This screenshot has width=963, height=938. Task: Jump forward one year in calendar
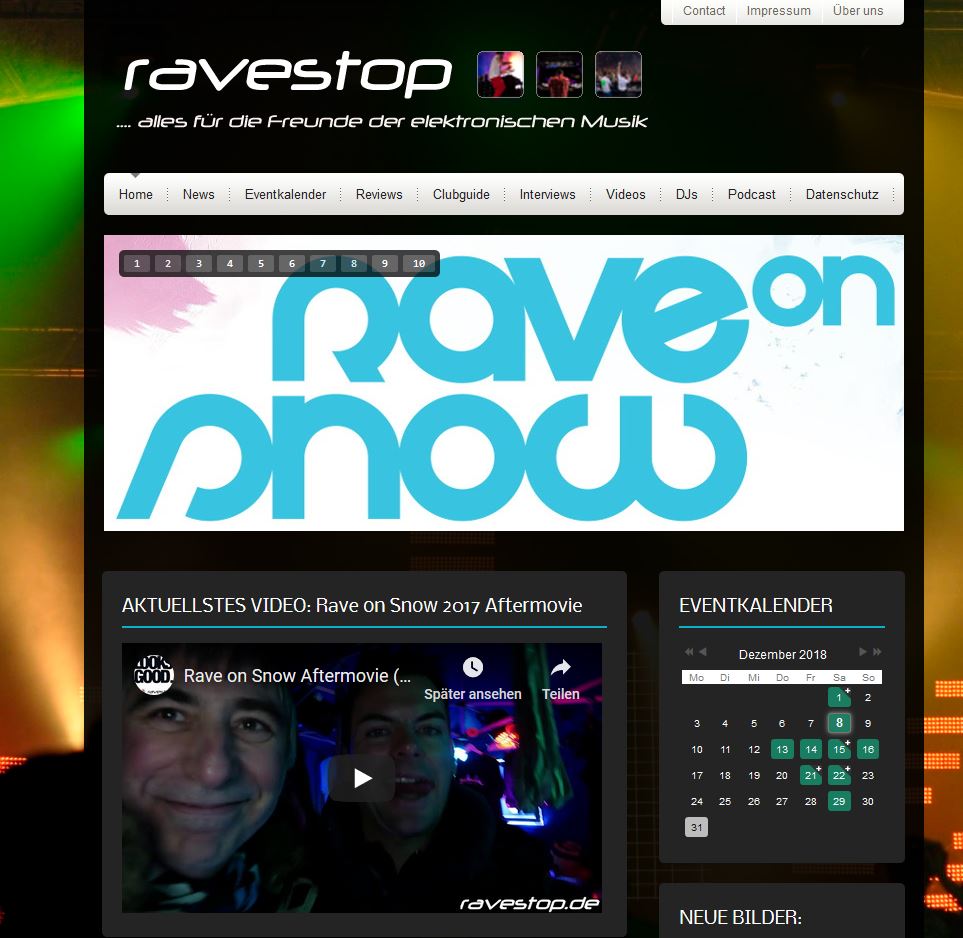877,652
